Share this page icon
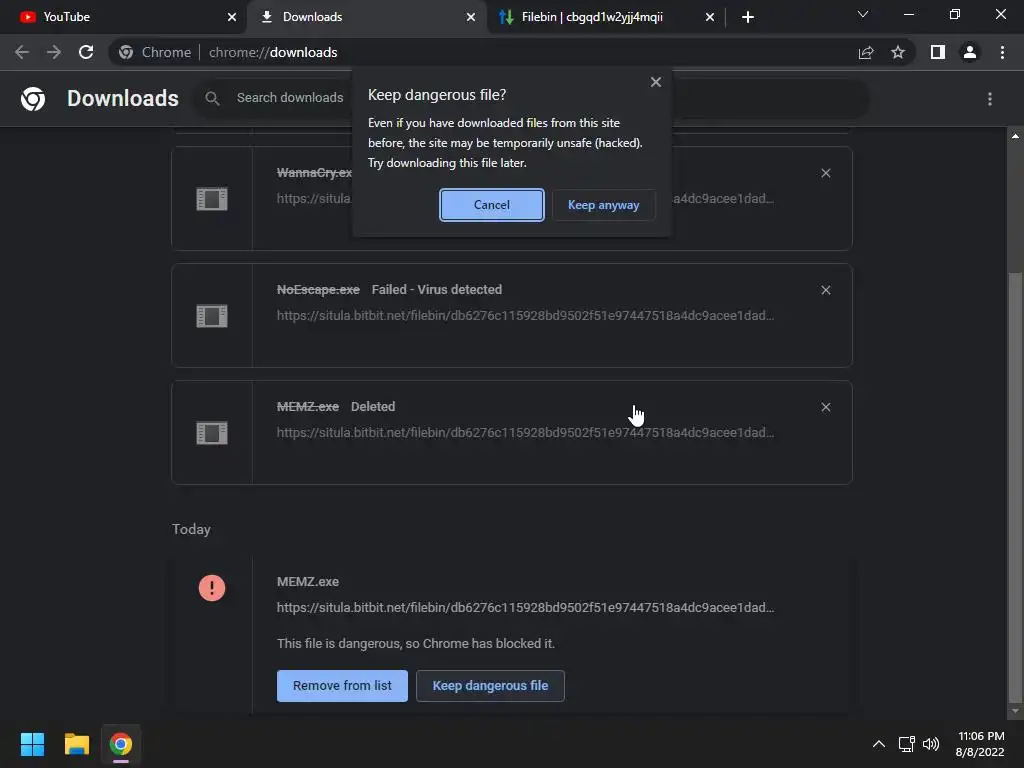 click(866, 52)
